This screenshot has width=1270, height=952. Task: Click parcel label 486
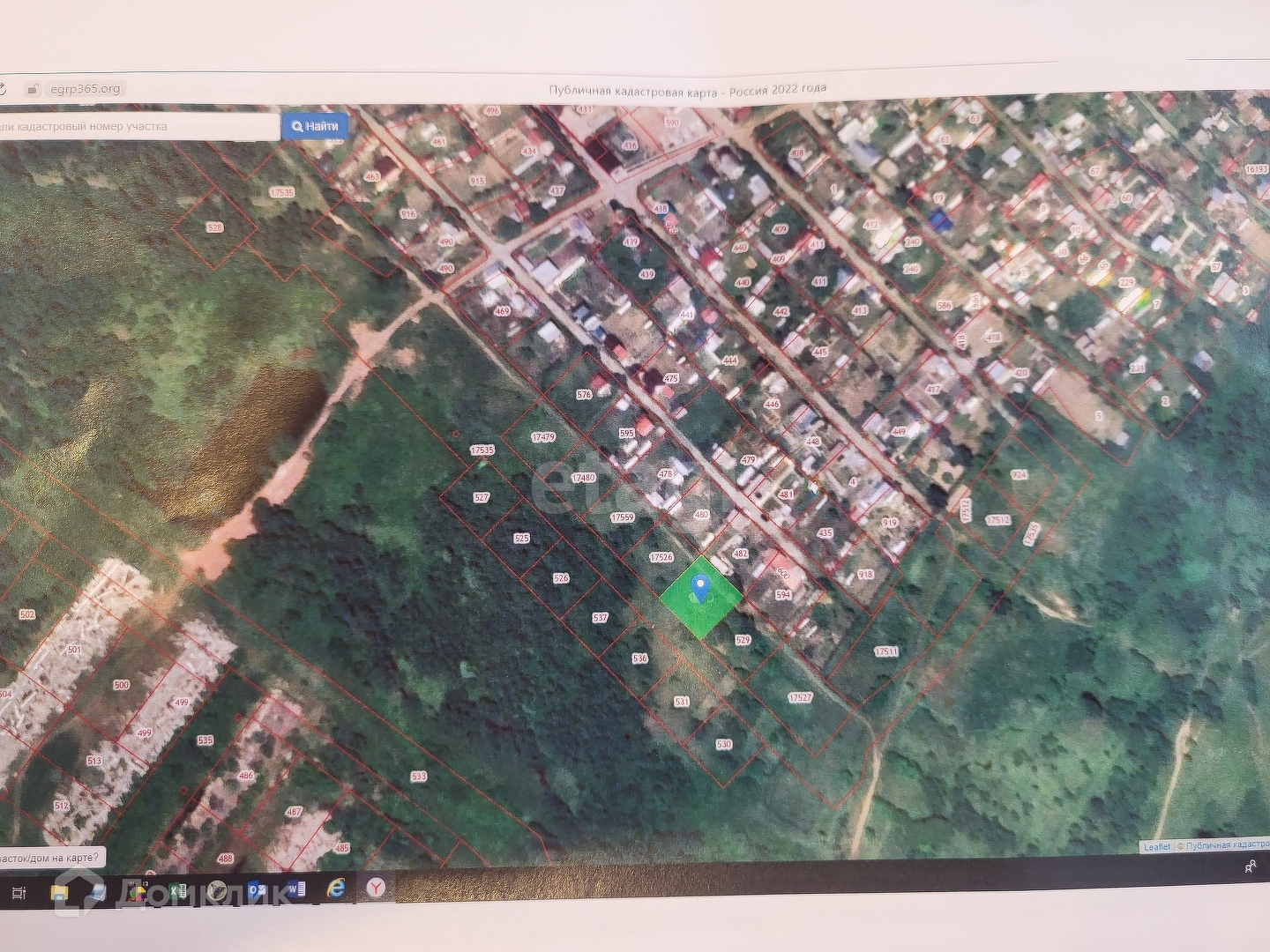click(x=246, y=776)
